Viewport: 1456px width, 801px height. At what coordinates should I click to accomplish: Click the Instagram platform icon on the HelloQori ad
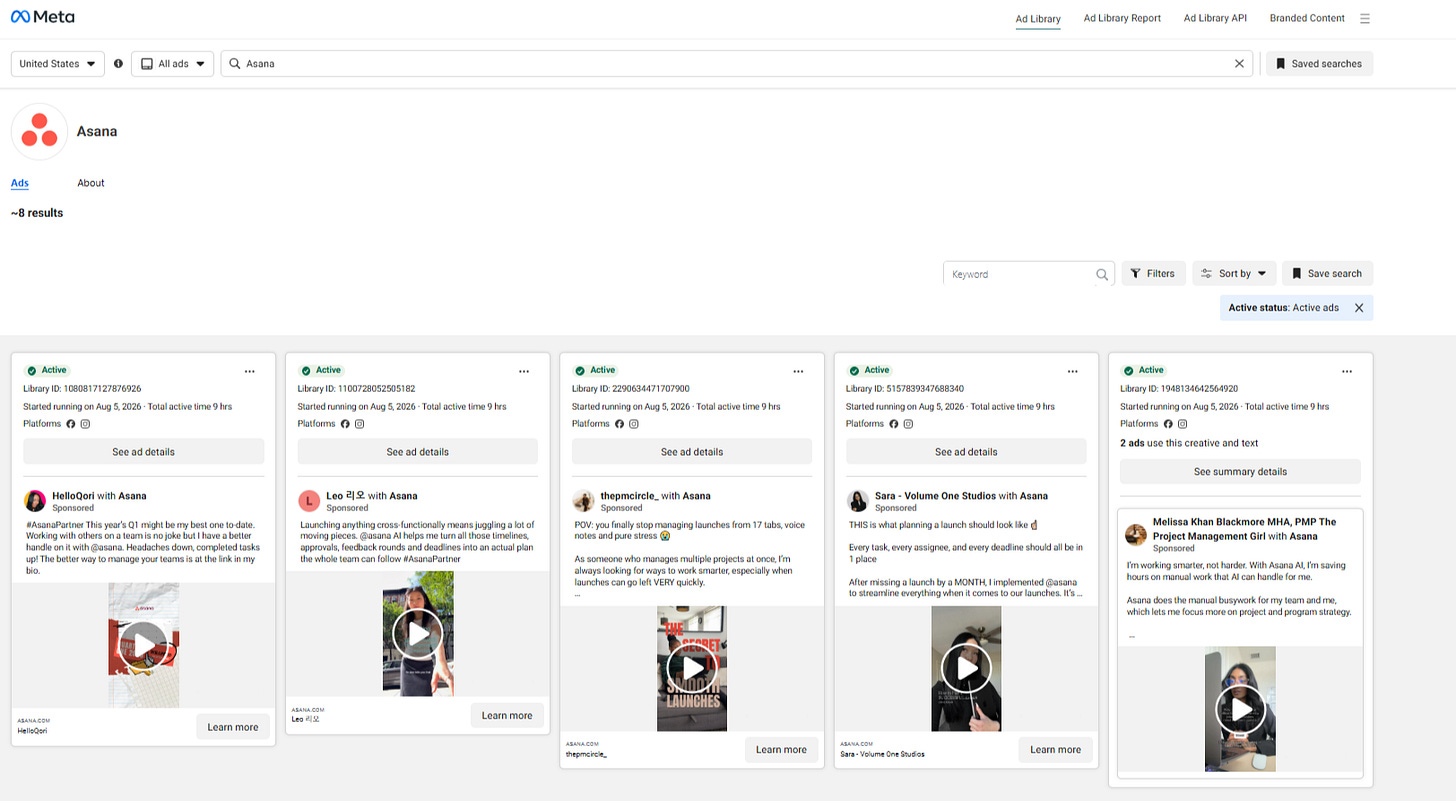[x=86, y=424]
